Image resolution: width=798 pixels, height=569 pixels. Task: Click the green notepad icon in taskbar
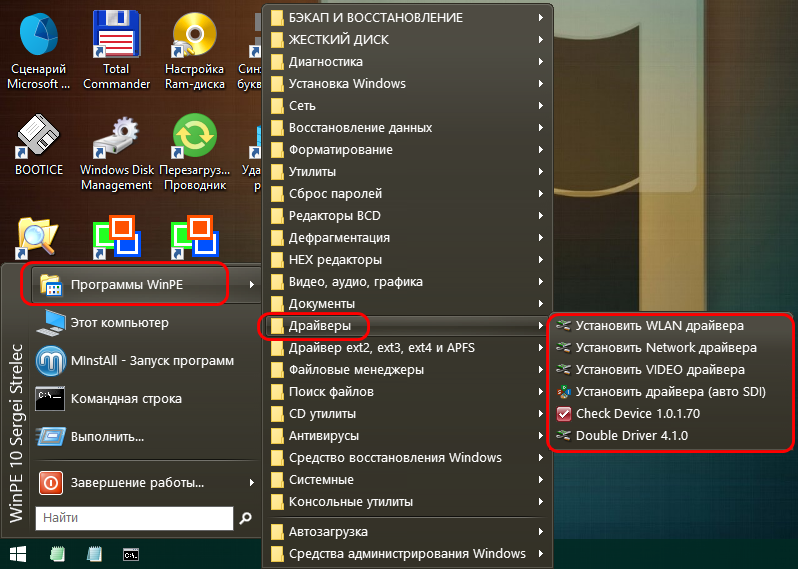point(57,554)
